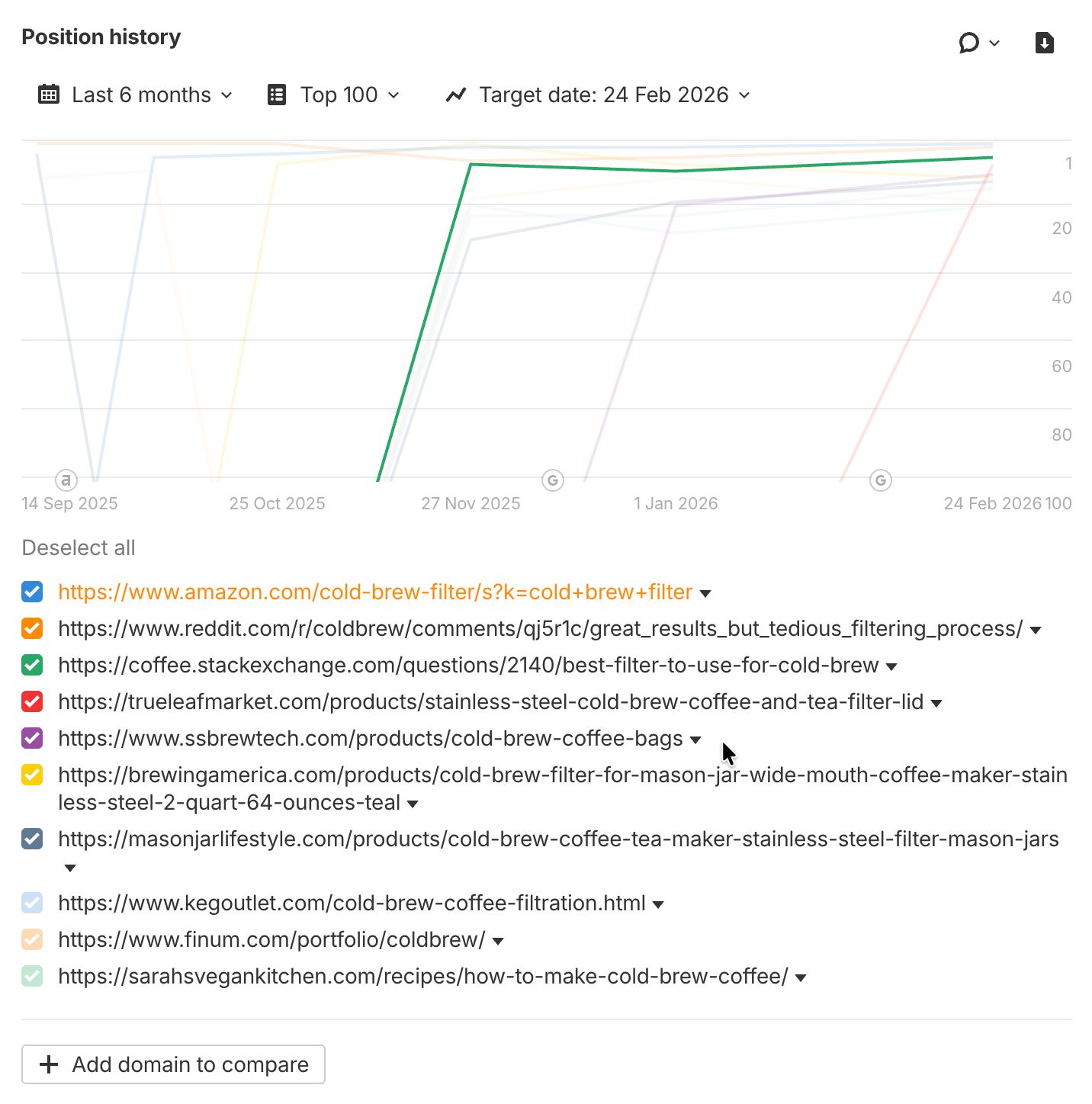Click the plus icon for adding a domain
Image resolution: width=1092 pixels, height=1104 pixels.
(49, 1064)
